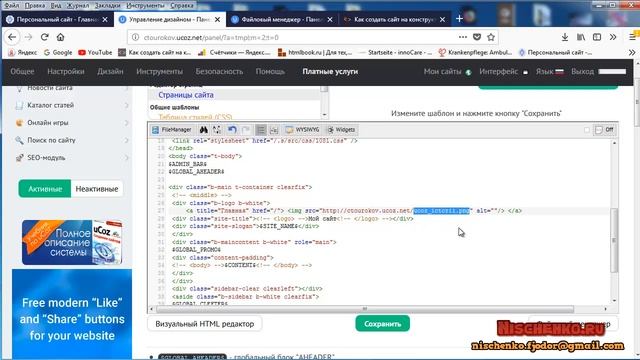
Task: Log out with Выход
Action: pos(582,71)
